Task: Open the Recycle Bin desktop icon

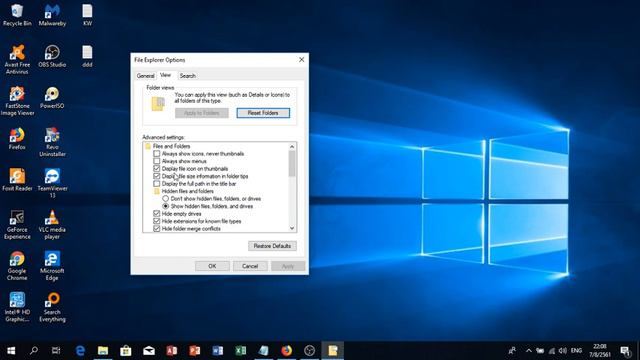Action: tap(17, 15)
